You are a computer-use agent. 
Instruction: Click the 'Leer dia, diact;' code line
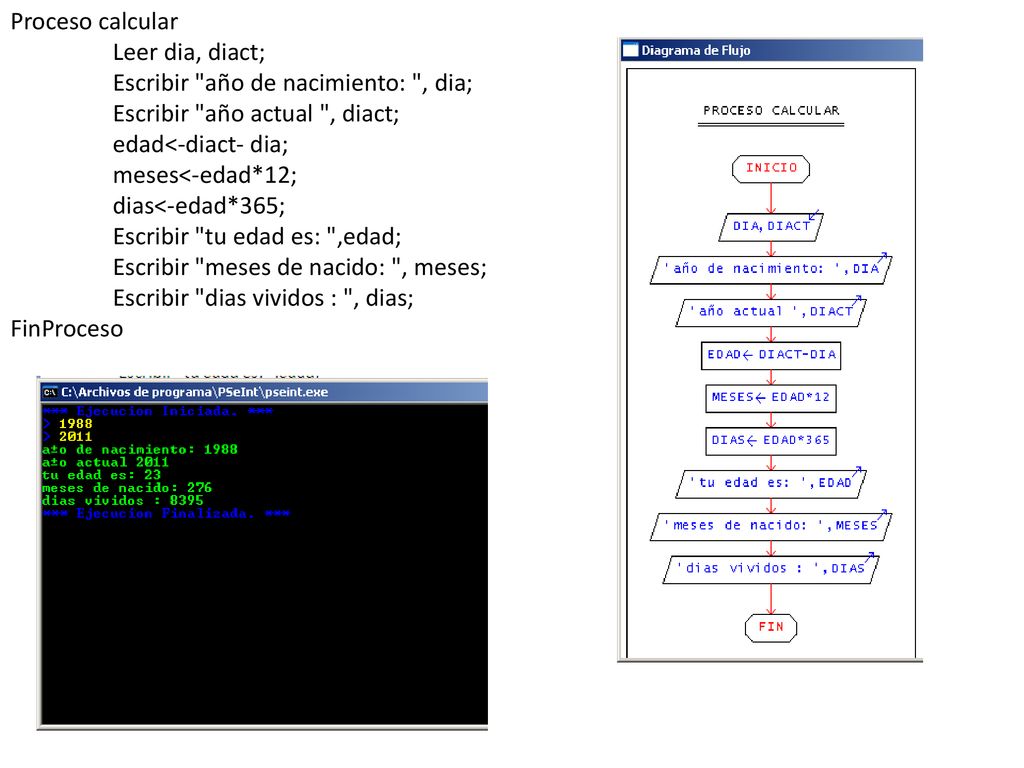coord(189,52)
